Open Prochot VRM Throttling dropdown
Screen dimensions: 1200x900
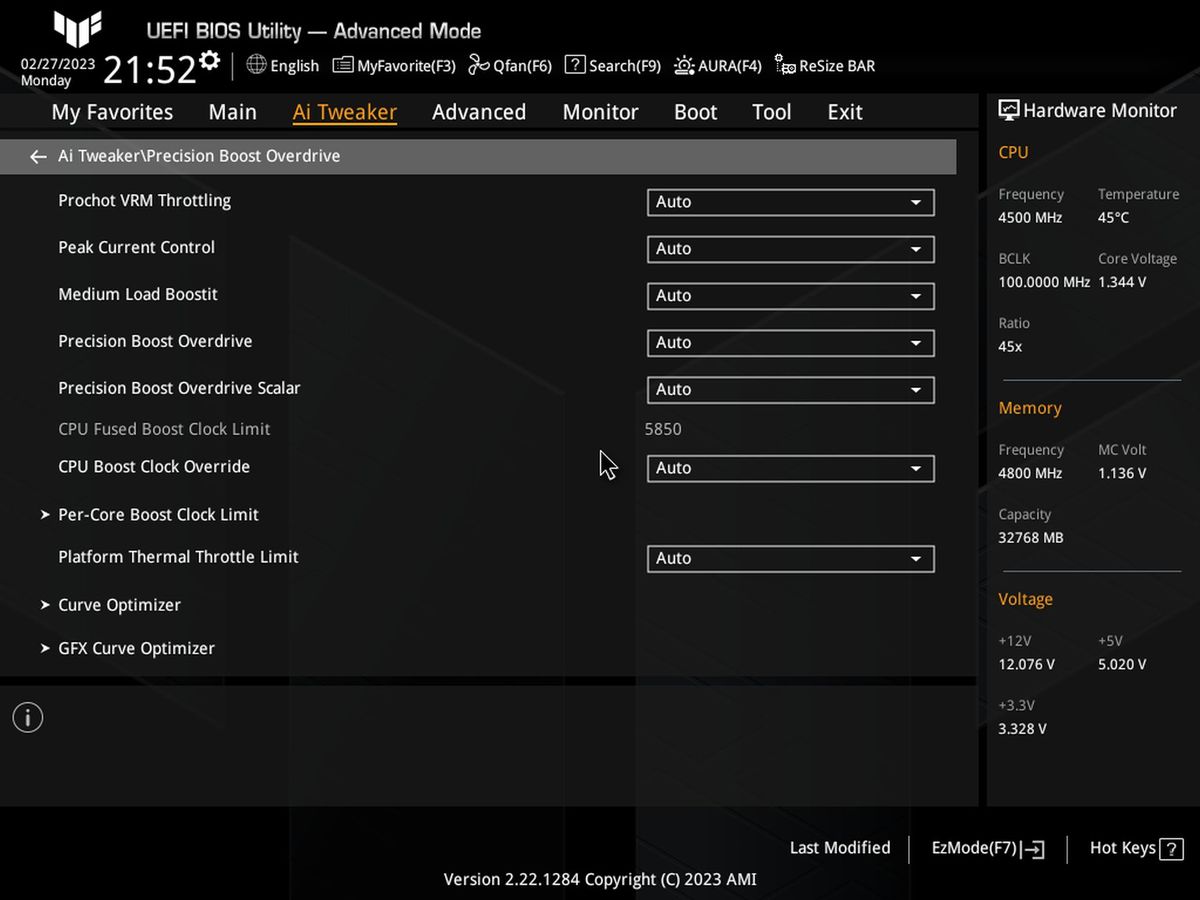790,202
